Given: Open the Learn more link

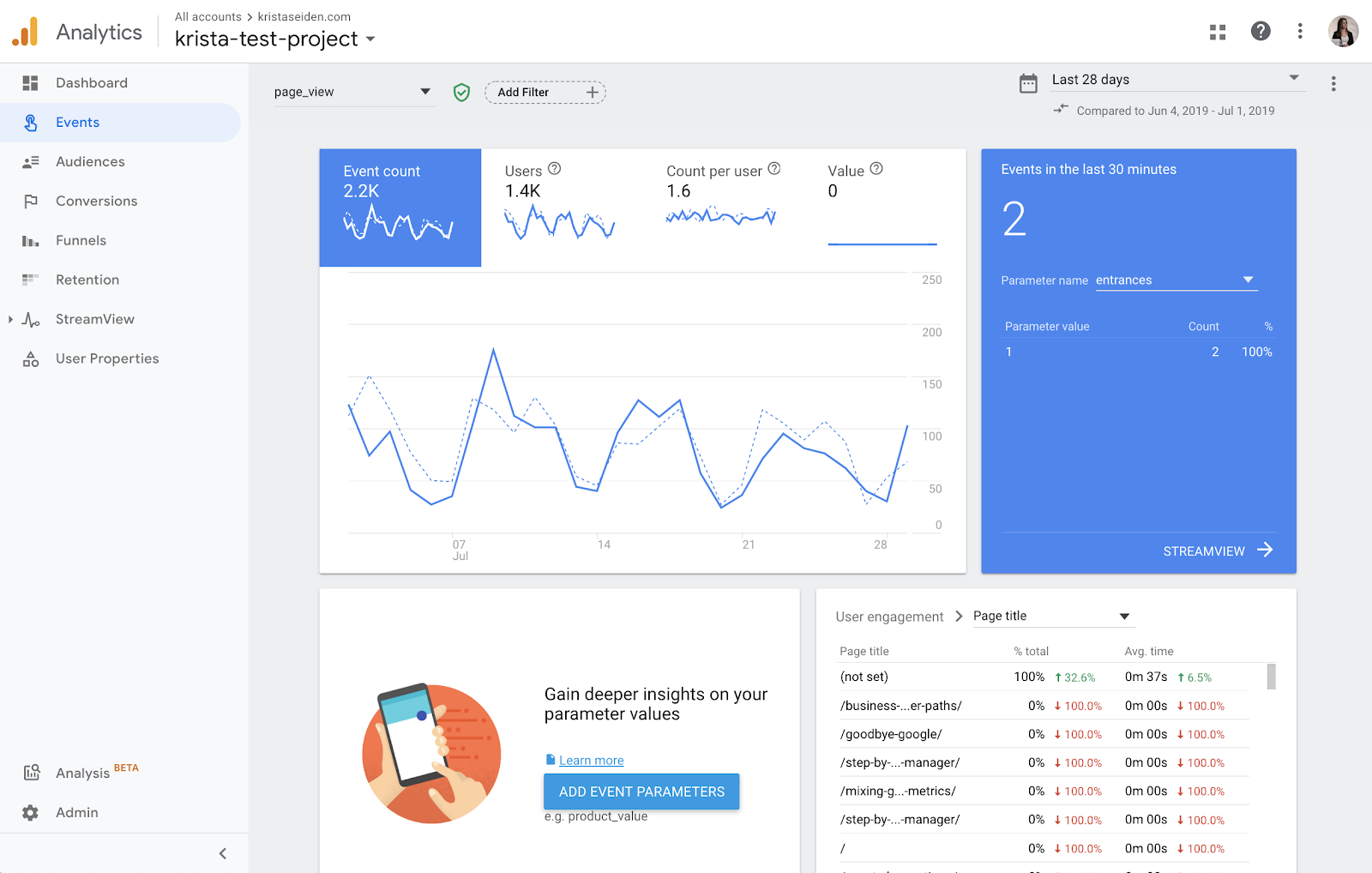Looking at the screenshot, I should [592, 761].
